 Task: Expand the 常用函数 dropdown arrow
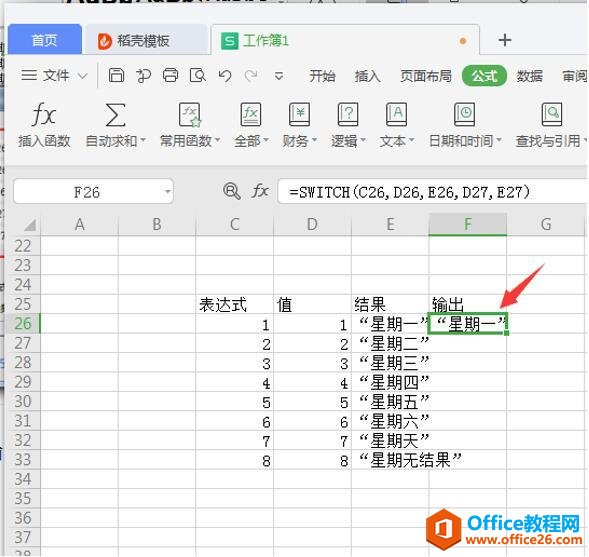coord(217,141)
